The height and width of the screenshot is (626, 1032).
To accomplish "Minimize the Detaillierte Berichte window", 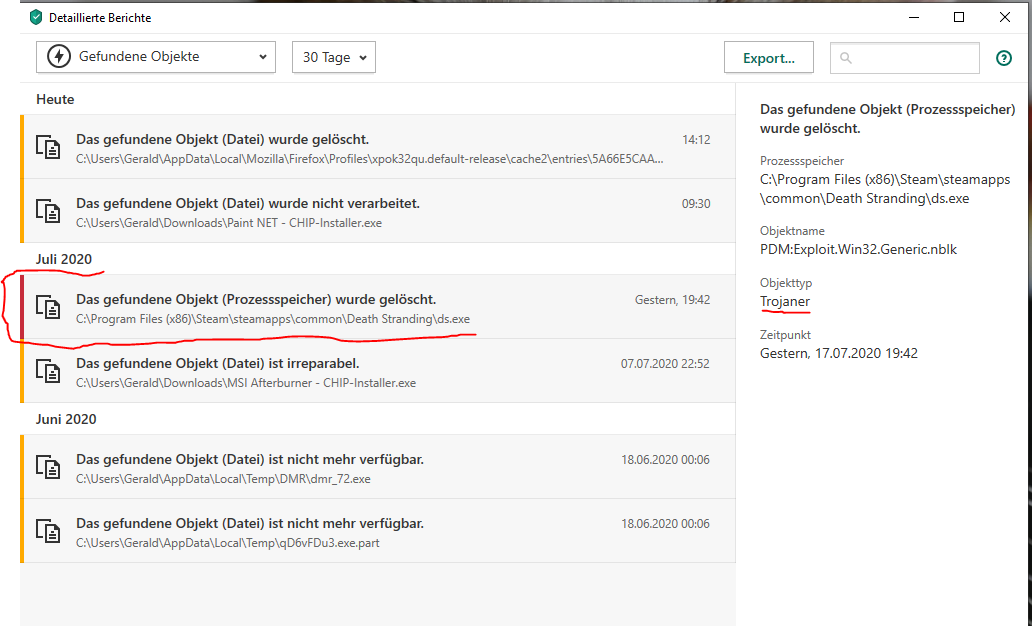I will pos(914,18).
